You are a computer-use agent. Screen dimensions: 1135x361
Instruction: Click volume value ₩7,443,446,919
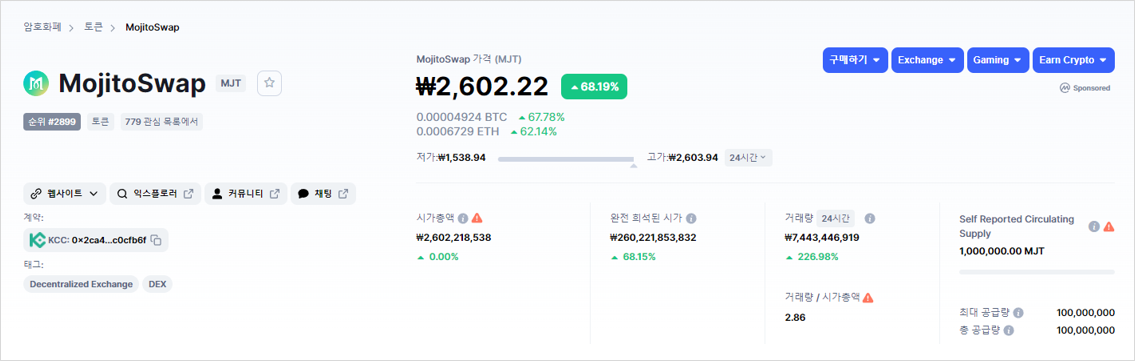tap(822, 237)
